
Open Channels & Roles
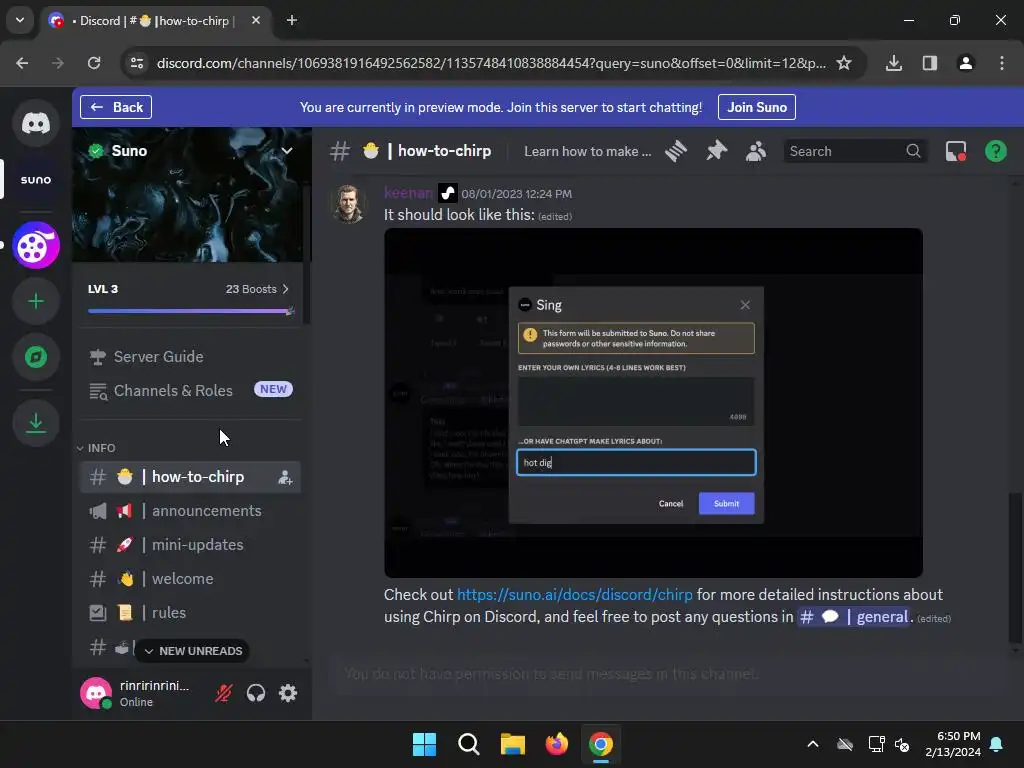click(190, 391)
